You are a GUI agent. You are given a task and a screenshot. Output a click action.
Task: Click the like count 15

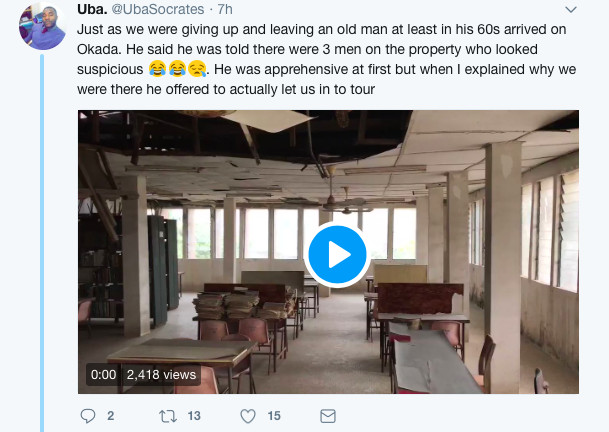point(273,415)
